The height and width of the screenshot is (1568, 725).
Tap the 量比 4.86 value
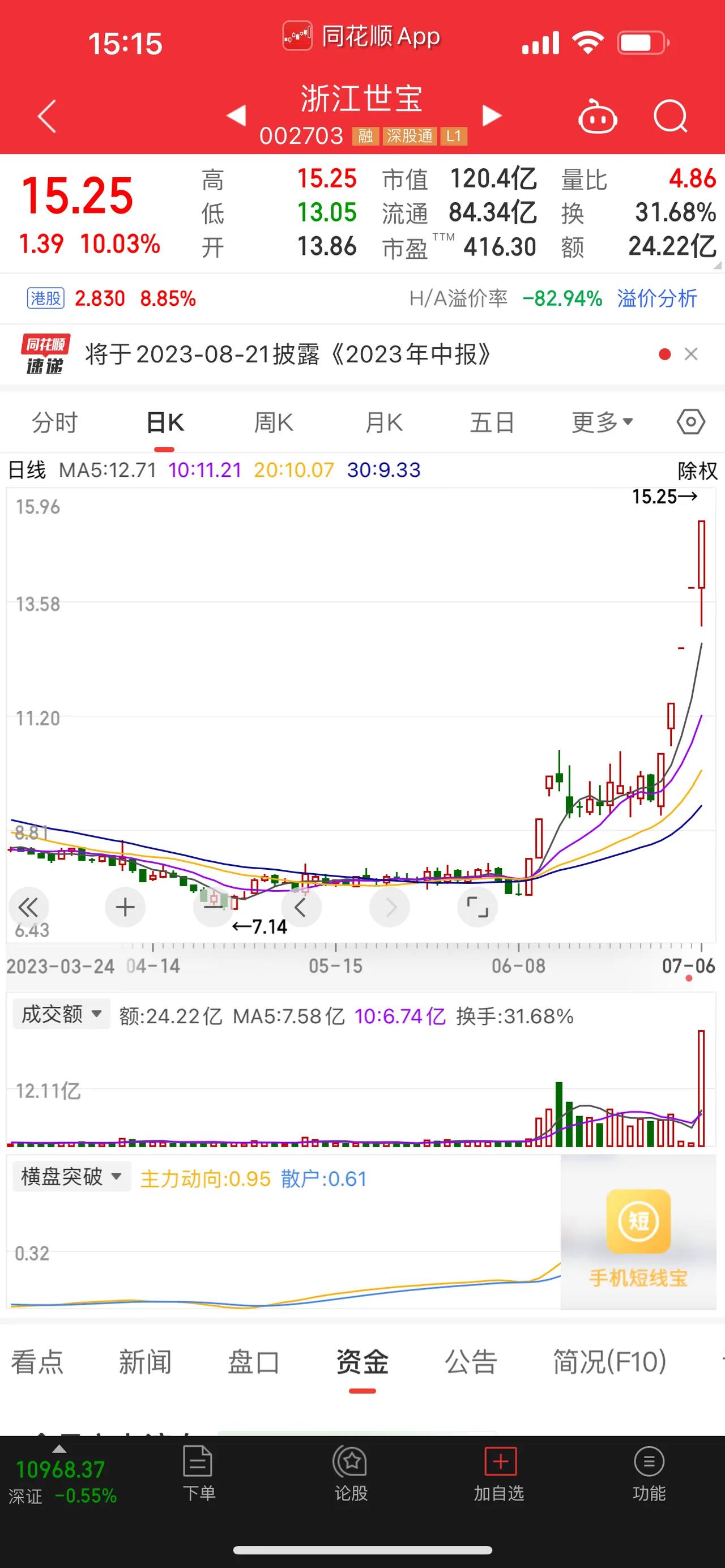pyautogui.click(x=693, y=178)
